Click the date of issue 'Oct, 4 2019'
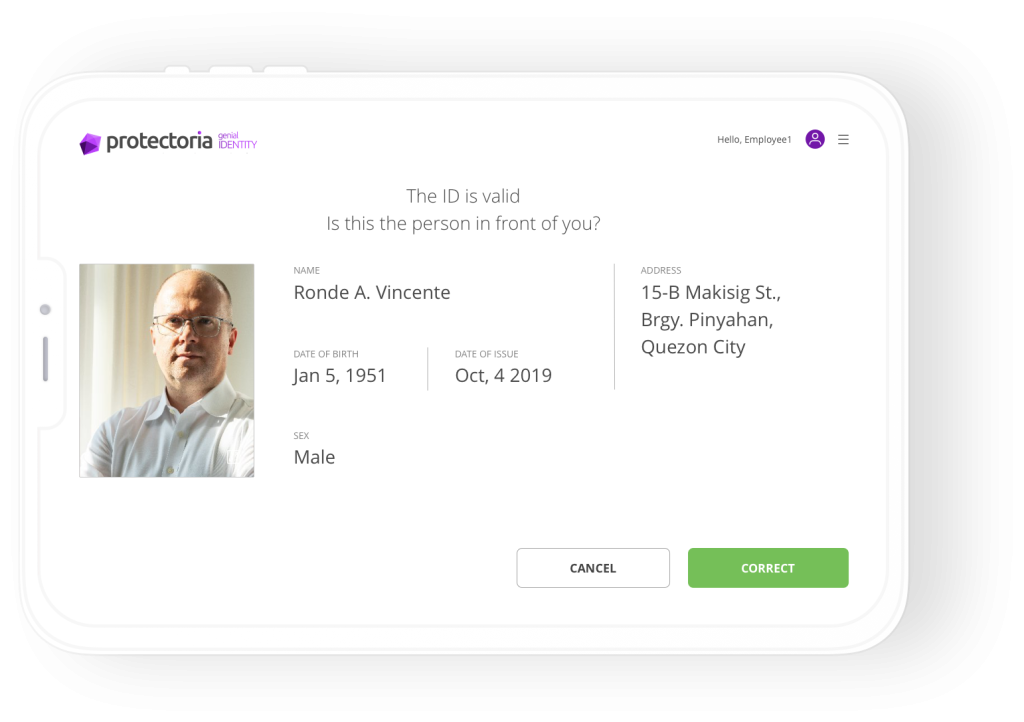The image size is (1024, 722). pyautogui.click(x=503, y=376)
